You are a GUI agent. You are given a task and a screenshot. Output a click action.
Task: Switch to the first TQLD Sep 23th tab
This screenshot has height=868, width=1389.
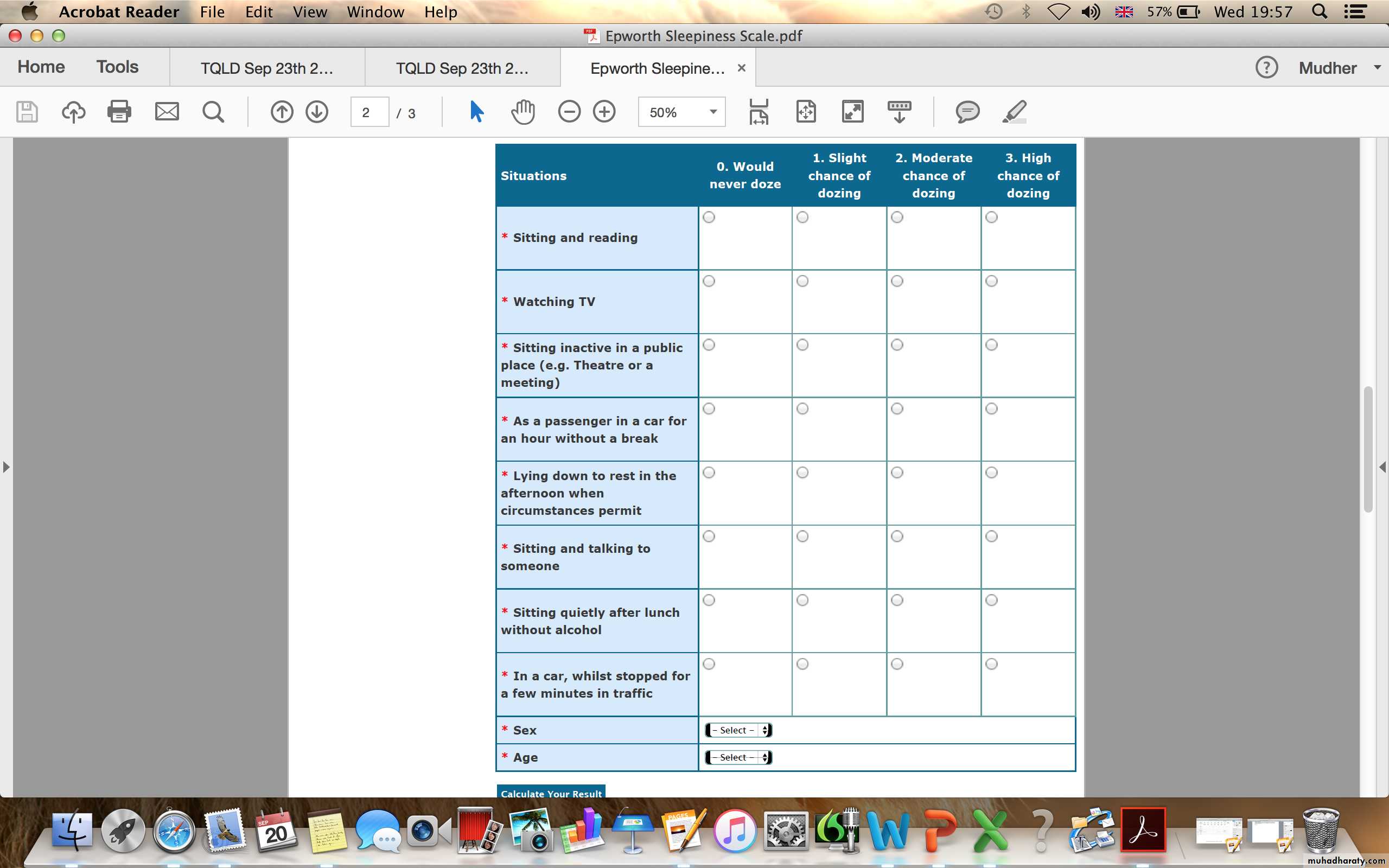coord(267,68)
